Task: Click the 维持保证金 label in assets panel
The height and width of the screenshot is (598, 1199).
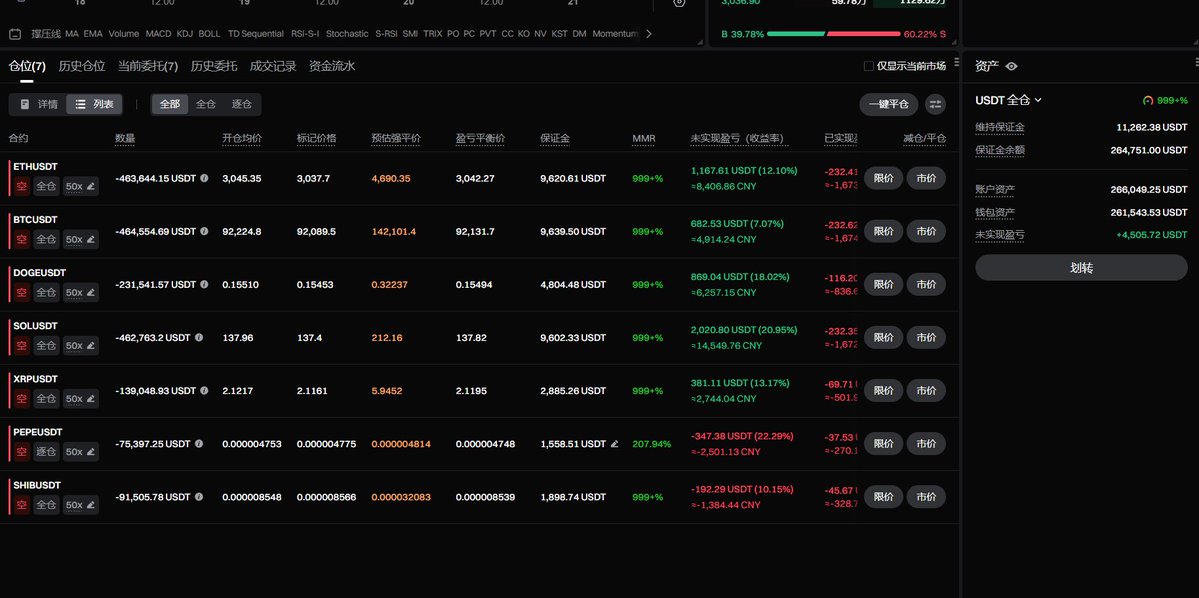Action: (999, 127)
